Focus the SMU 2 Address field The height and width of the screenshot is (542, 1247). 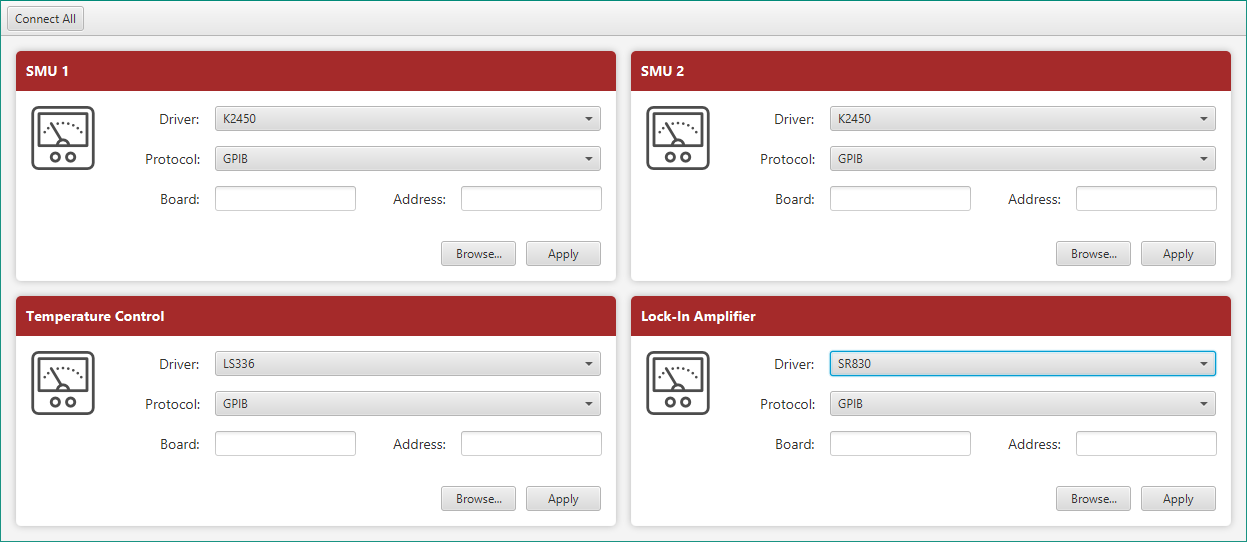(1146, 199)
